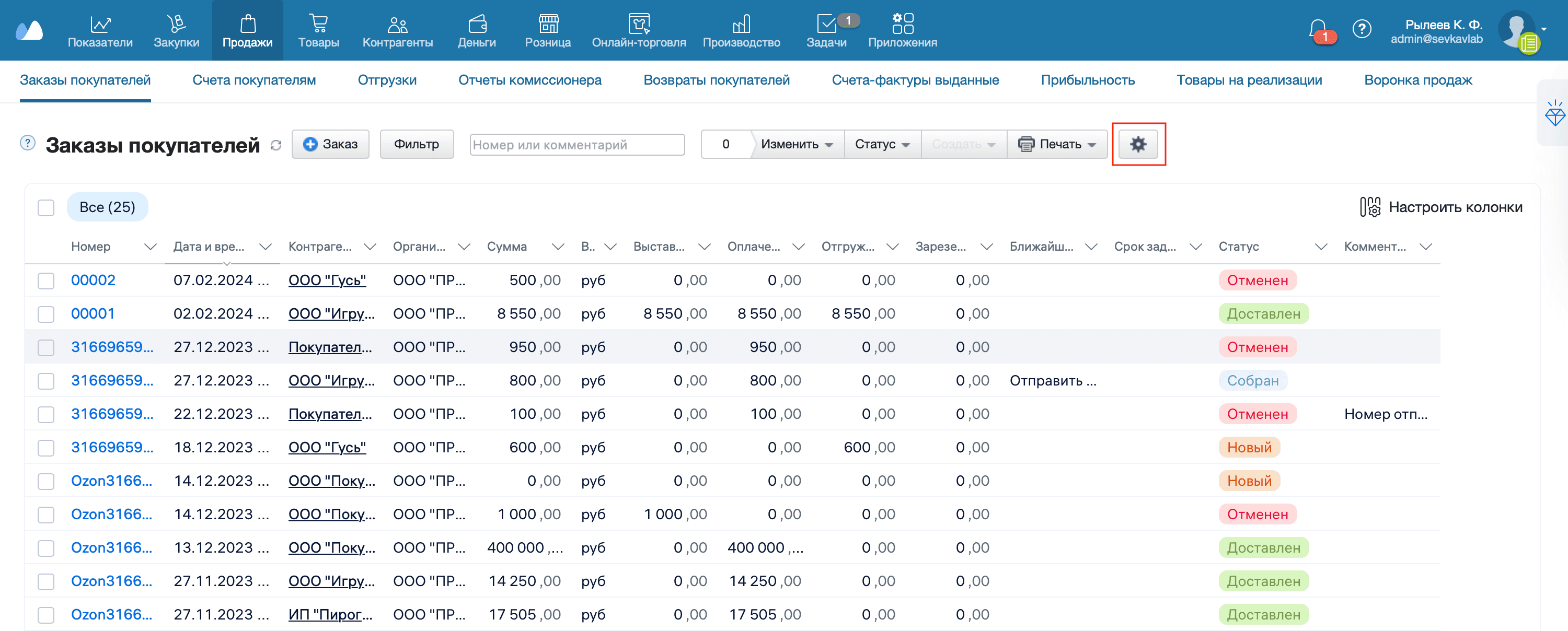Image resolution: width=1568 pixels, height=631 pixels.
Task: Open the notifications bell icon
Action: point(1317,28)
